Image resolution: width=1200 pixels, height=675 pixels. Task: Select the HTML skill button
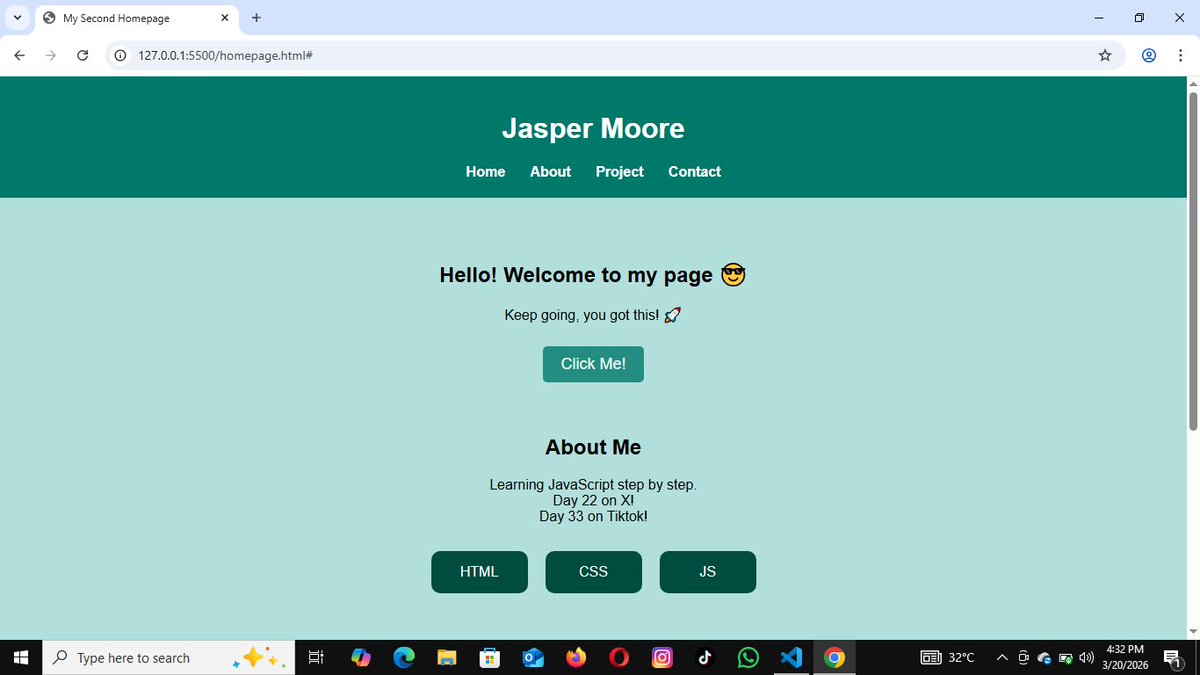[x=479, y=571]
